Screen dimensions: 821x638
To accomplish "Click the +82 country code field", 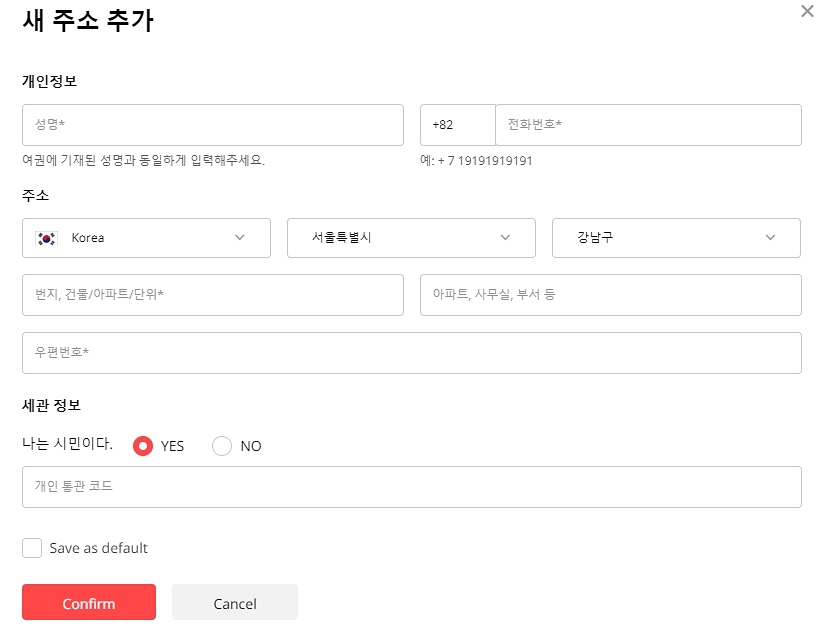I will pos(458,125).
